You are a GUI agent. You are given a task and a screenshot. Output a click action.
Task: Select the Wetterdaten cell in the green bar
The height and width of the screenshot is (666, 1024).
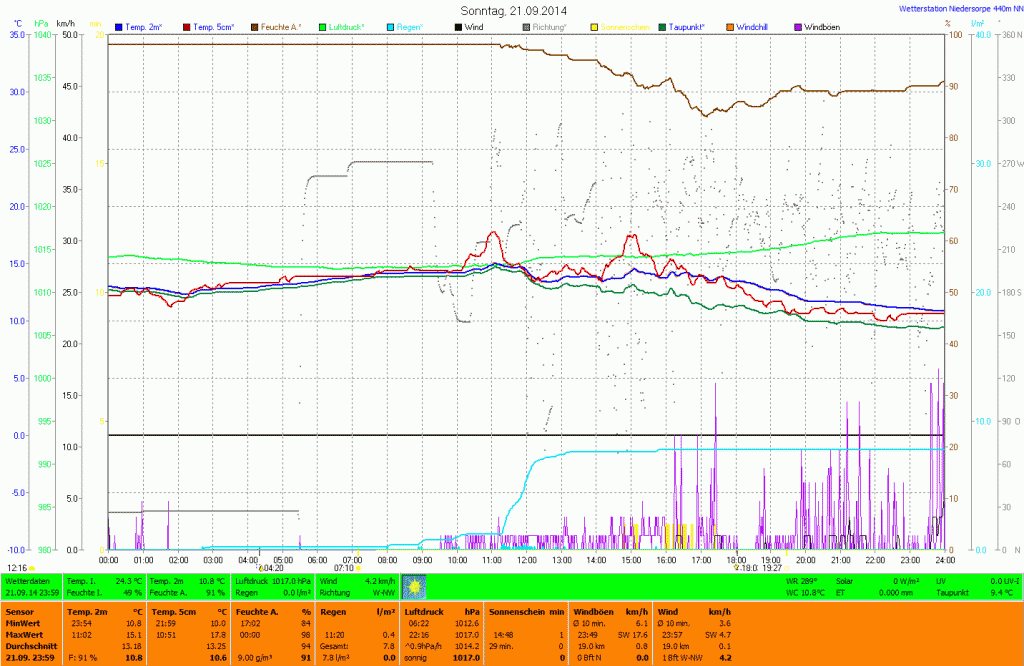pos(28,580)
